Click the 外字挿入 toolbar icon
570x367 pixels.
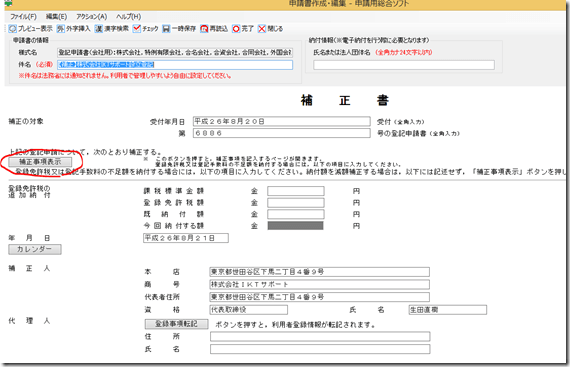[61, 29]
